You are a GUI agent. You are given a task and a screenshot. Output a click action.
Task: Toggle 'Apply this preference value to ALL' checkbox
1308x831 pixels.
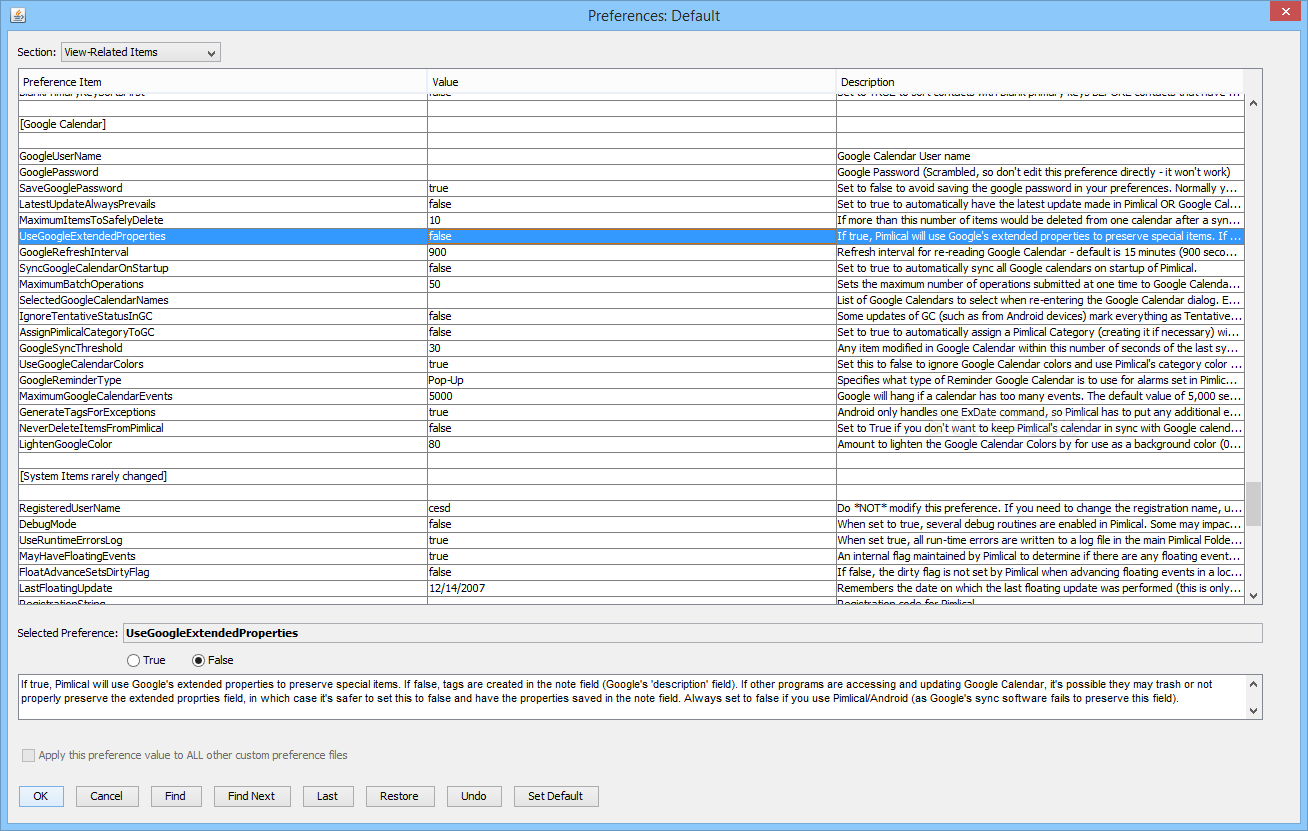[28, 755]
